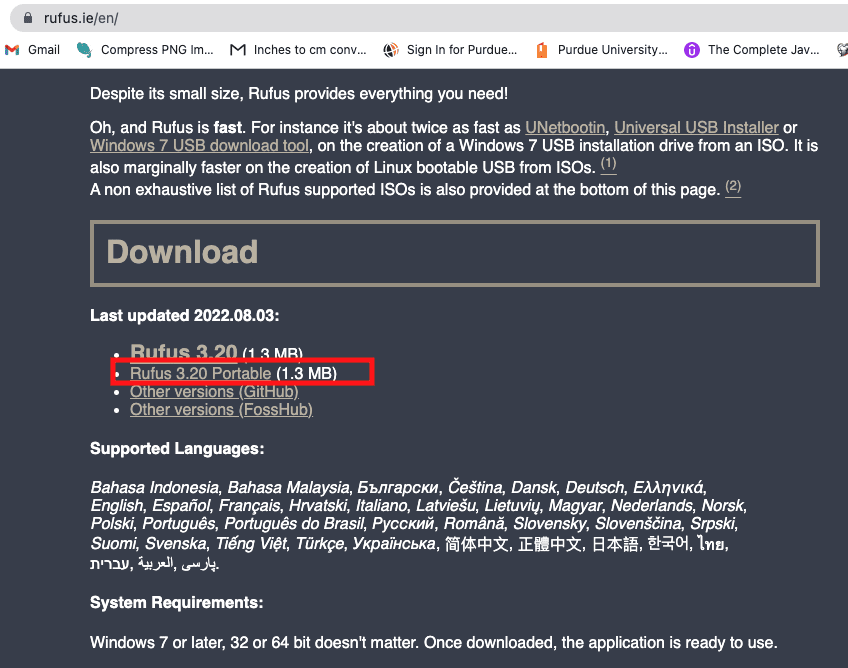Download Rufus 3.20 Portable
The height and width of the screenshot is (668, 848).
point(200,373)
